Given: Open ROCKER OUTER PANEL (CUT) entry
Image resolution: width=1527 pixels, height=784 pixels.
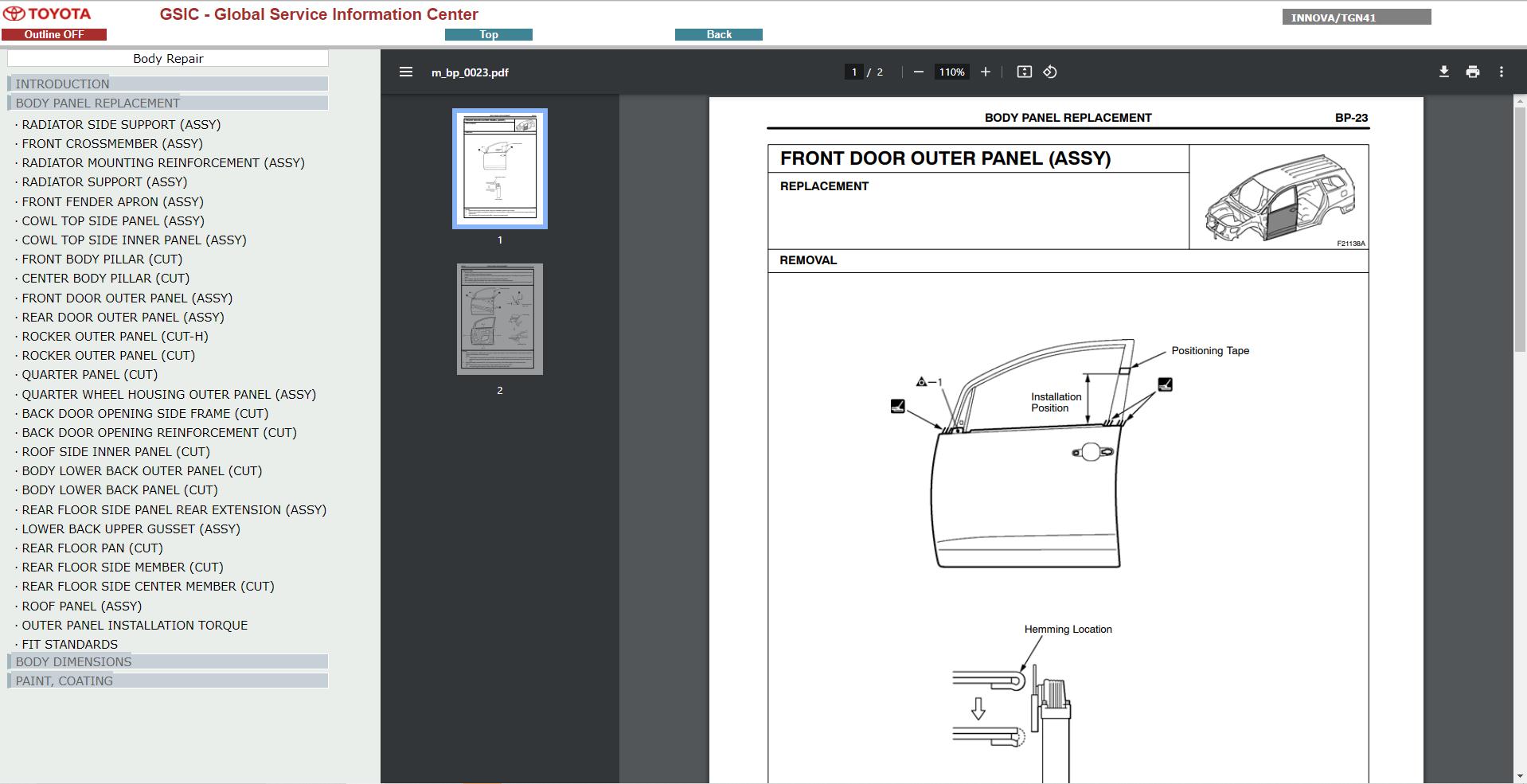Looking at the screenshot, I should (x=108, y=355).
